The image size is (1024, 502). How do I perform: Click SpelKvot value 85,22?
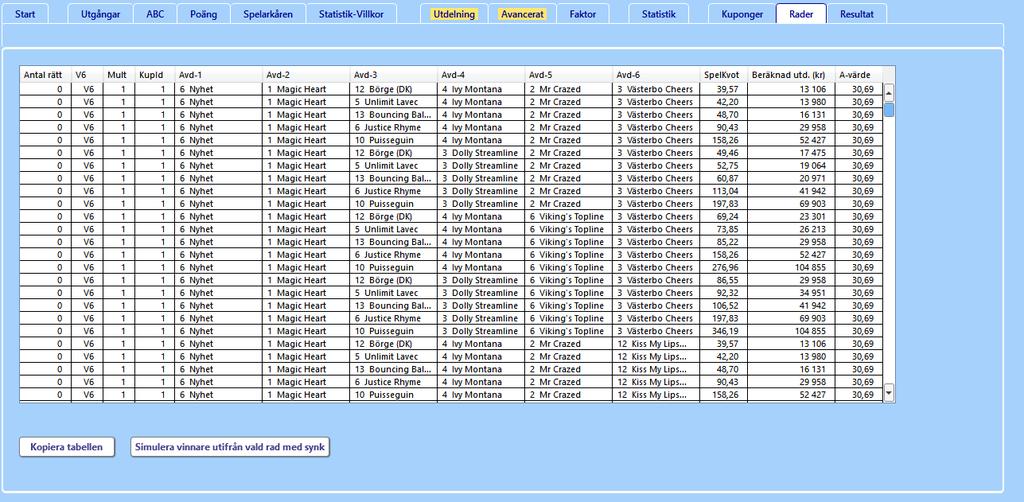[x=728, y=242]
